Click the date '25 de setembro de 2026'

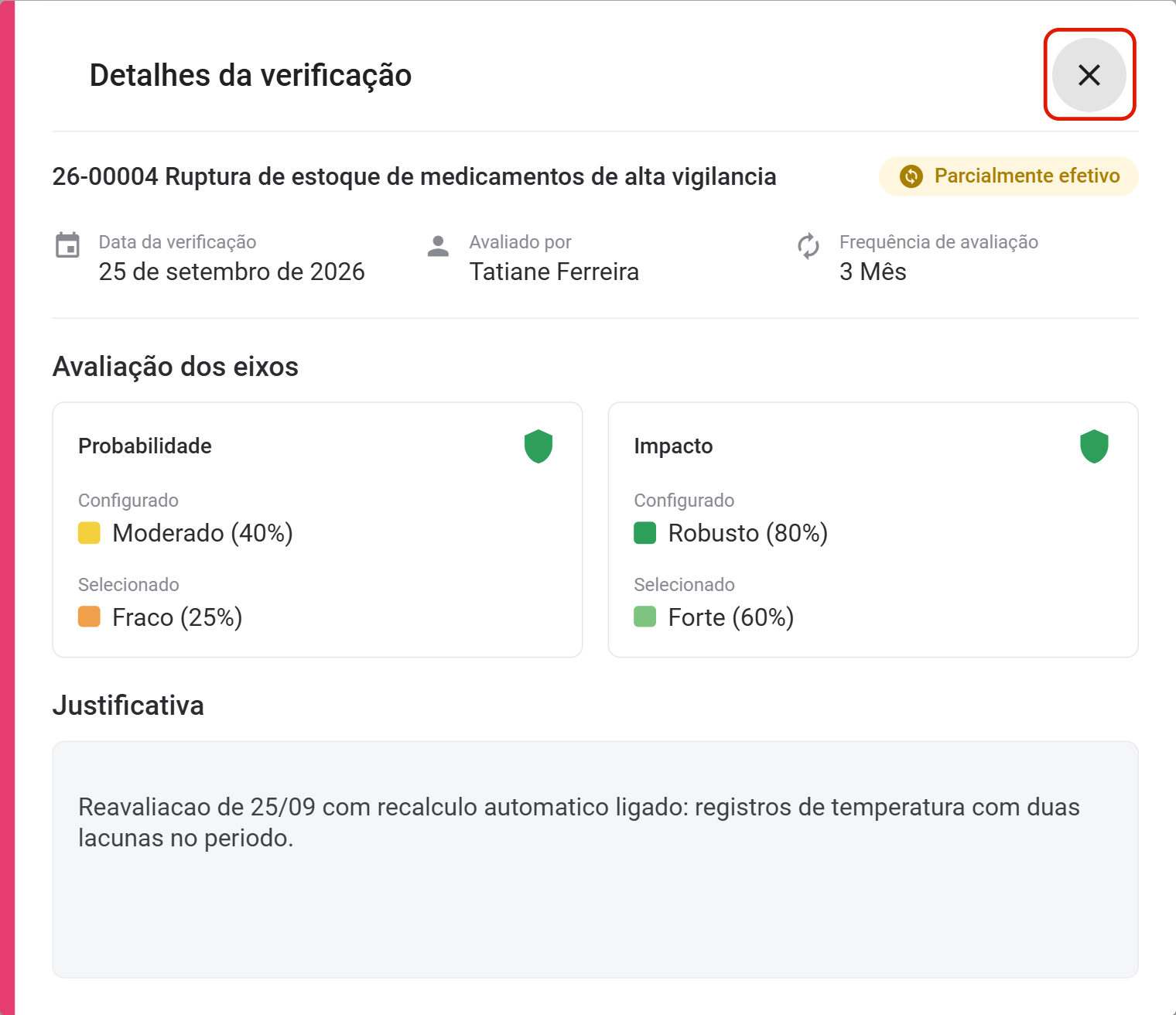[x=231, y=272]
